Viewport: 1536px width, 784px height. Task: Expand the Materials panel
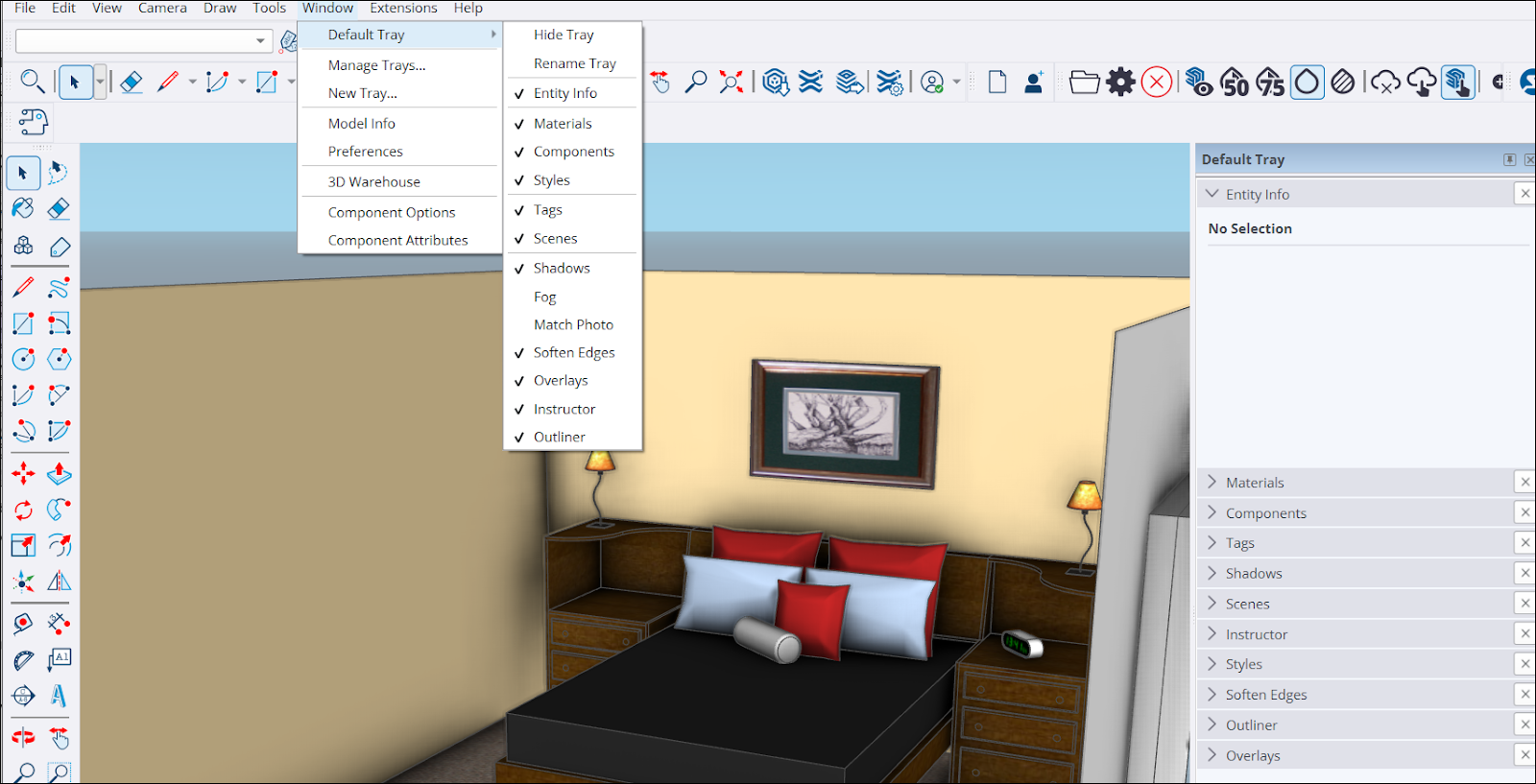[1255, 483]
